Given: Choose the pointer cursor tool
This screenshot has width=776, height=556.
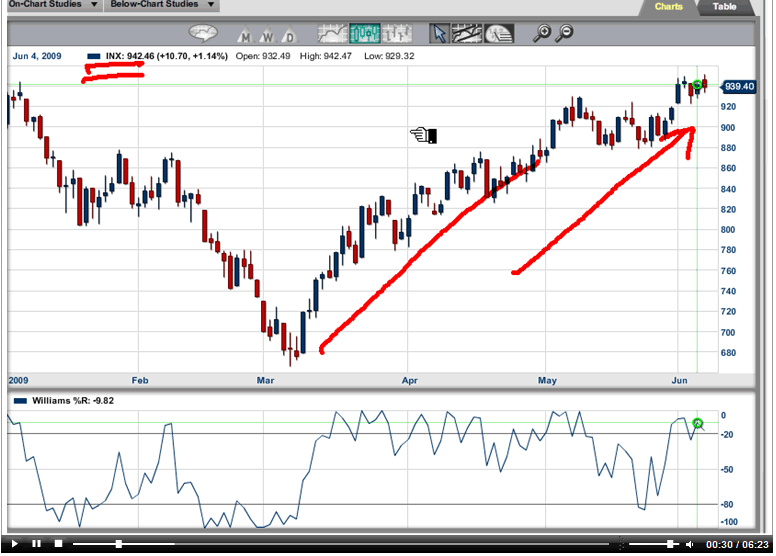Looking at the screenshot, I should [439, 33].
